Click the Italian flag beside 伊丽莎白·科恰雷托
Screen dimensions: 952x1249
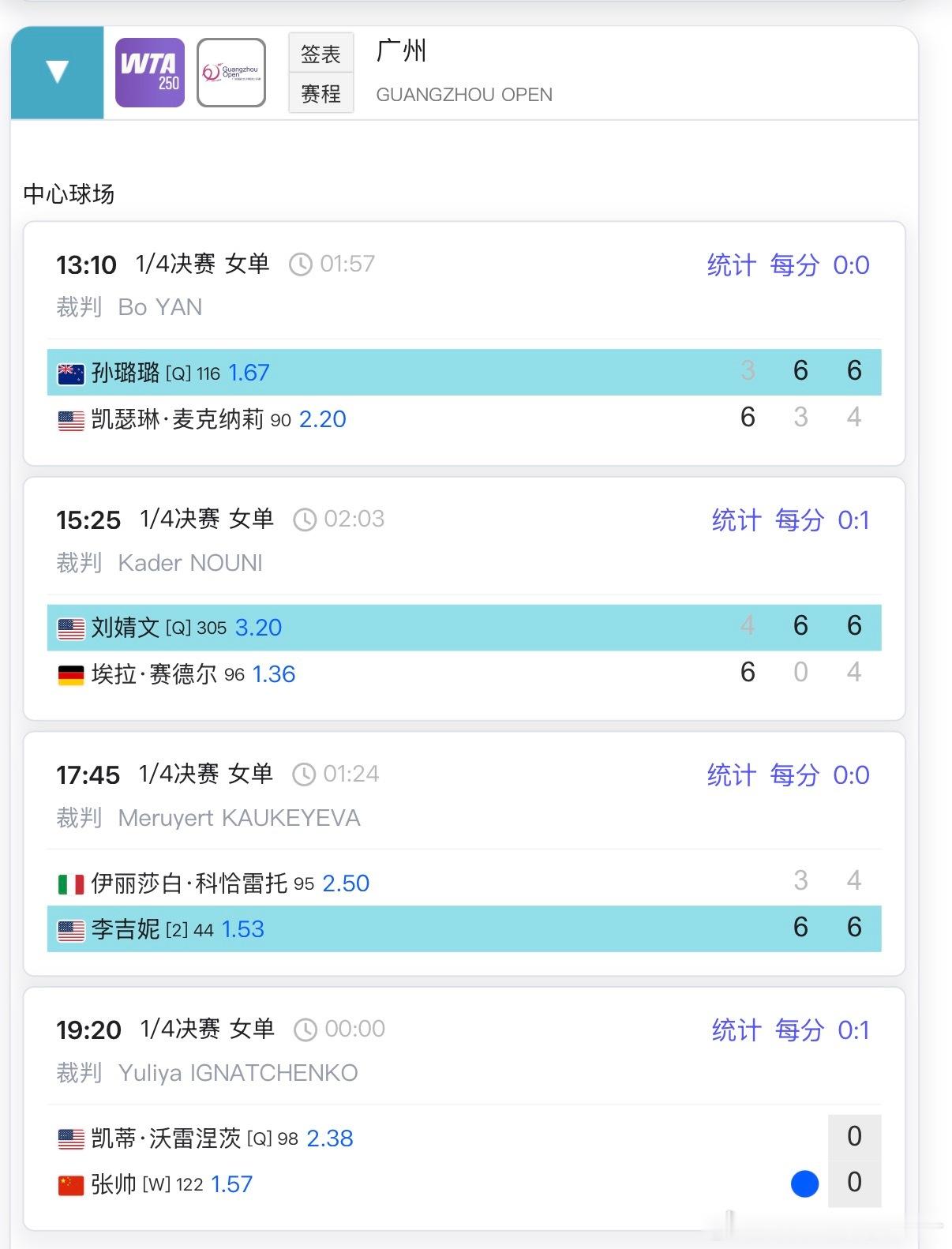click(71, 884)
